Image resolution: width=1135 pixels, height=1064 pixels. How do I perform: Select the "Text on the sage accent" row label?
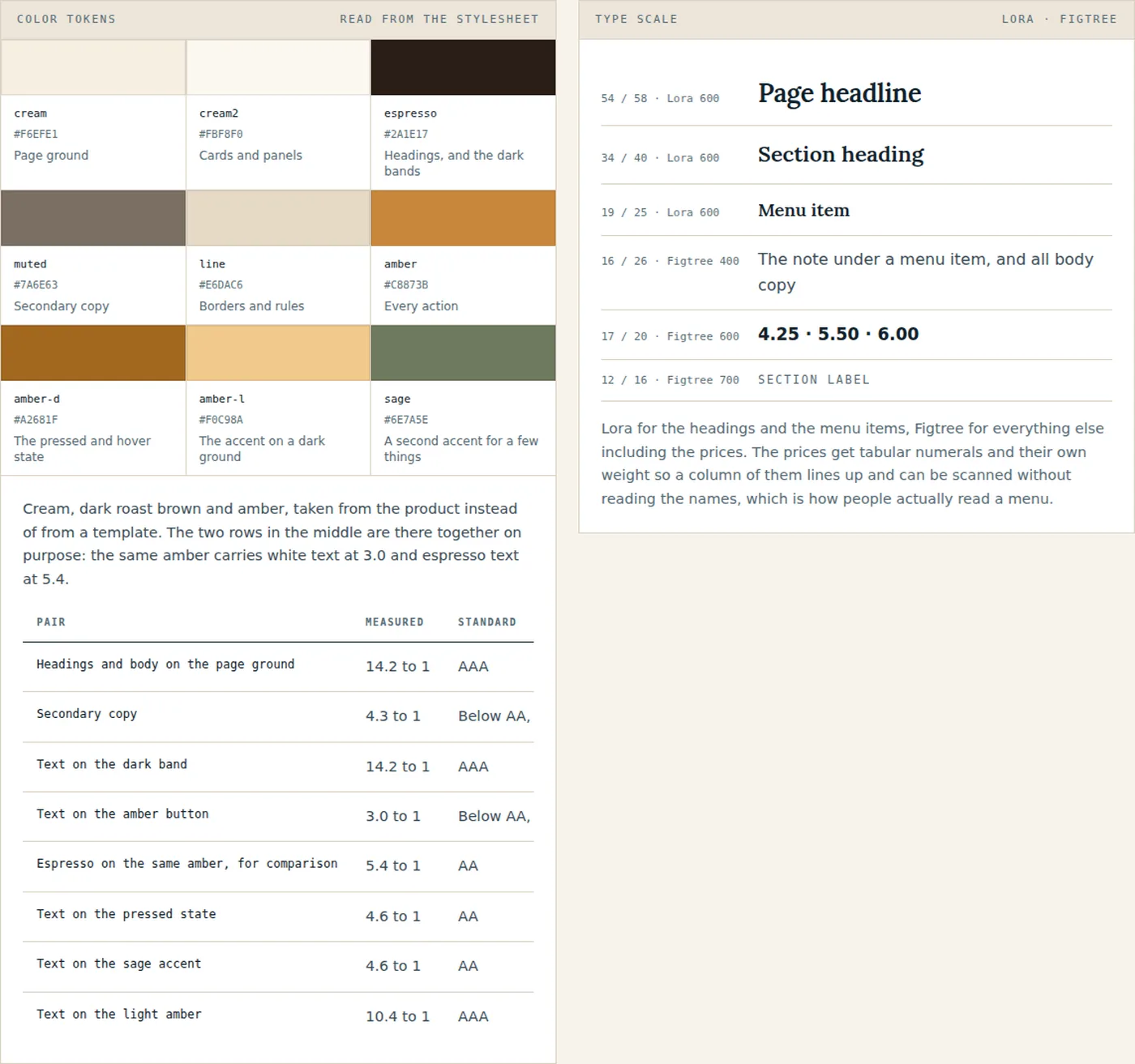119,964
